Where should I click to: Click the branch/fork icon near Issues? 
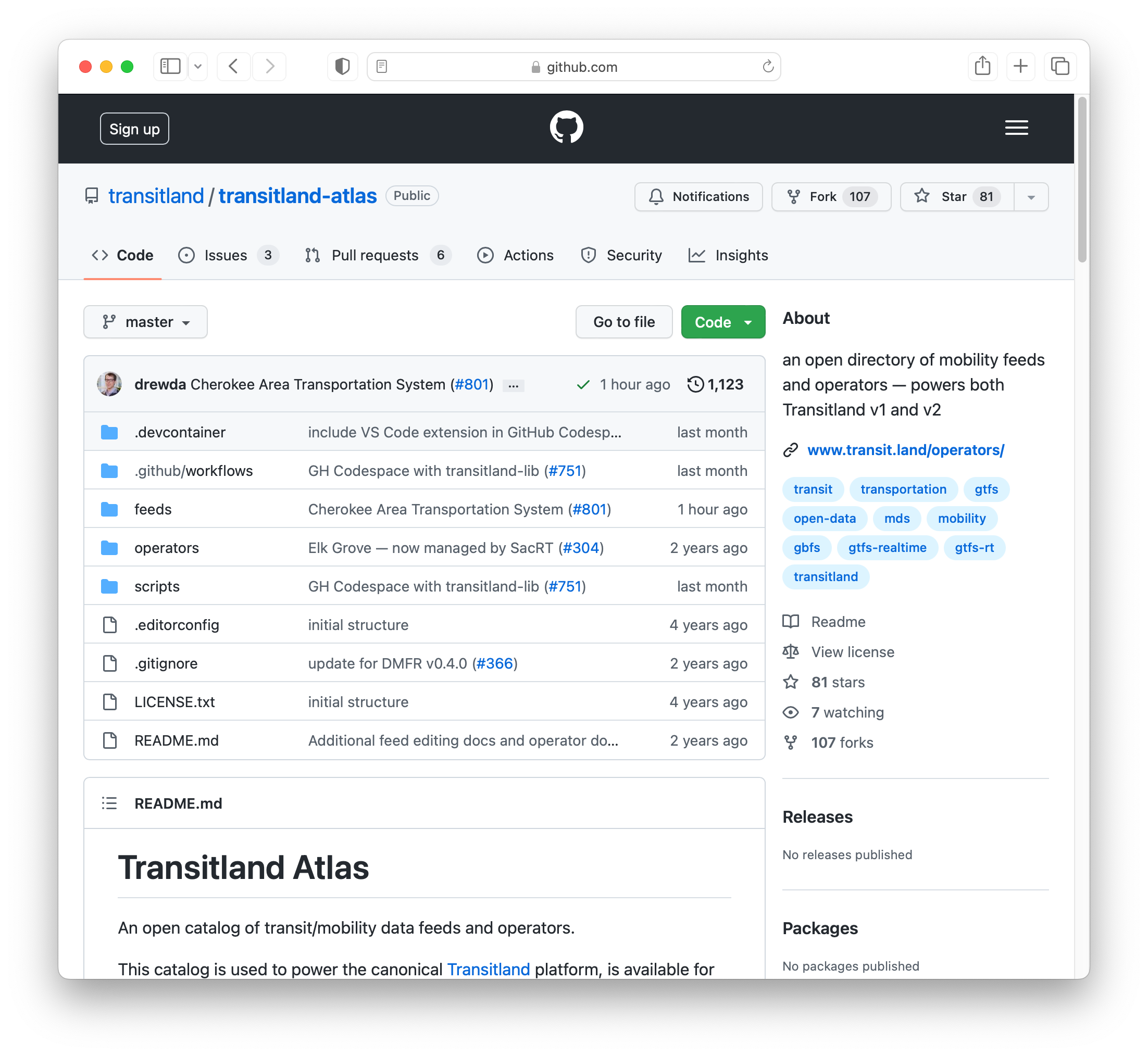point(313,255)
